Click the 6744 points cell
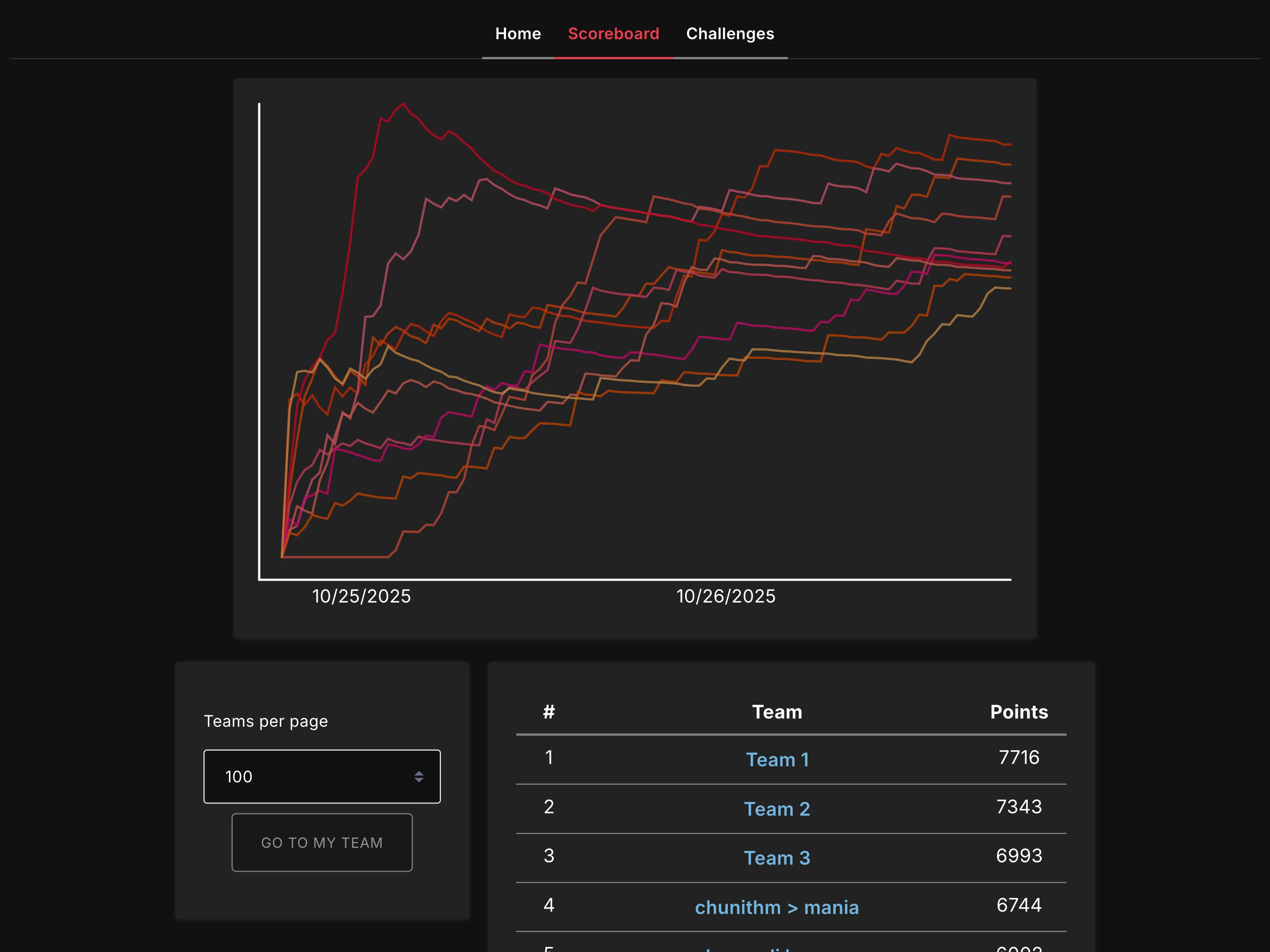 pos(1019,905)
